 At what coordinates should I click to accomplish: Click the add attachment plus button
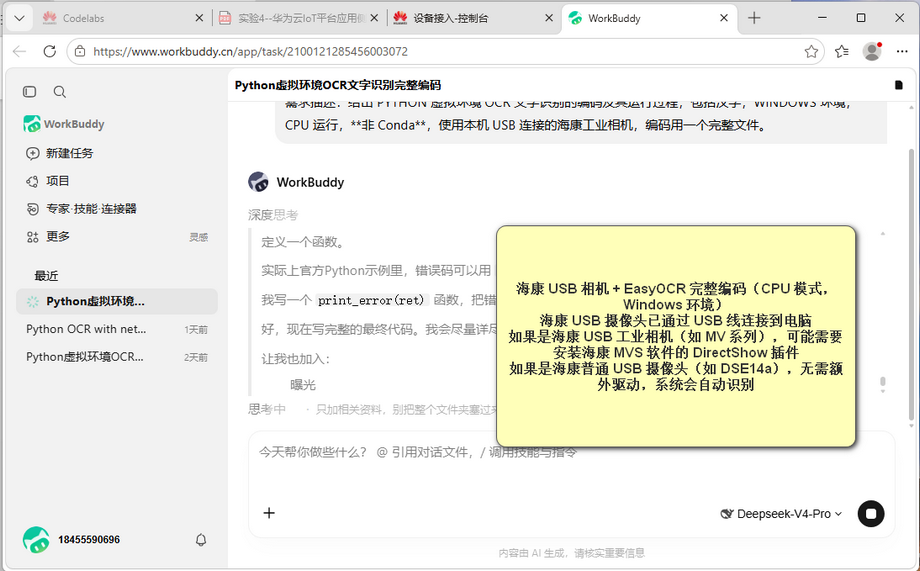tap(269, 513)
